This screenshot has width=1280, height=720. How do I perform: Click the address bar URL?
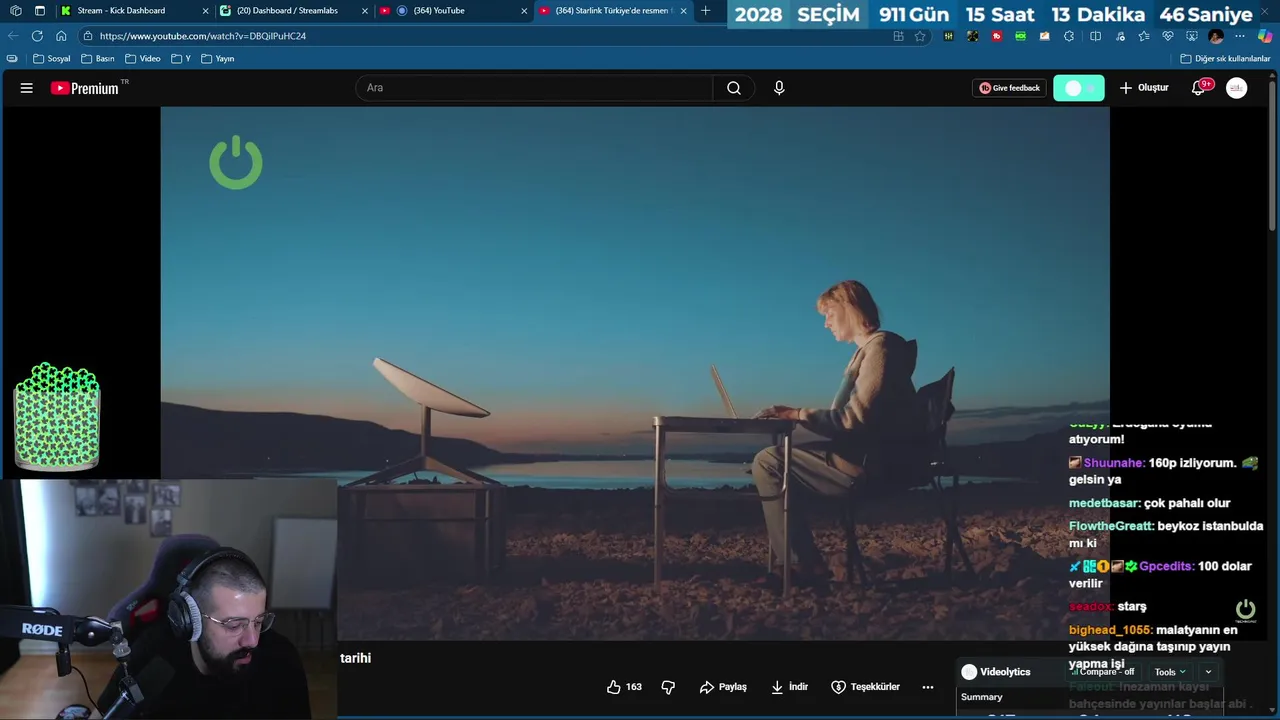pyautogui.click(x=203, y=36)
